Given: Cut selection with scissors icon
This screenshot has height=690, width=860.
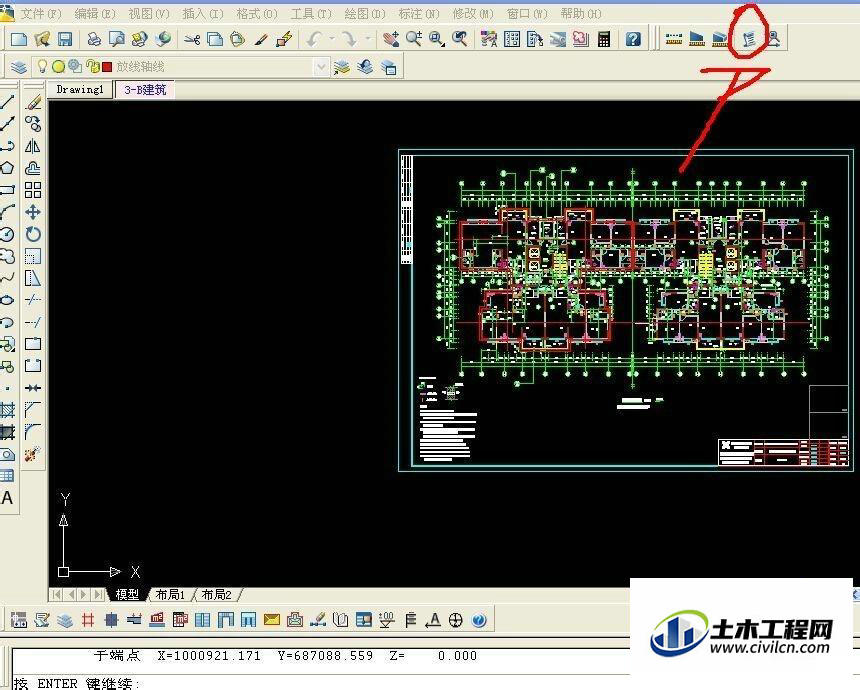Looking at the screenshot, I should [x=192, y=38].
